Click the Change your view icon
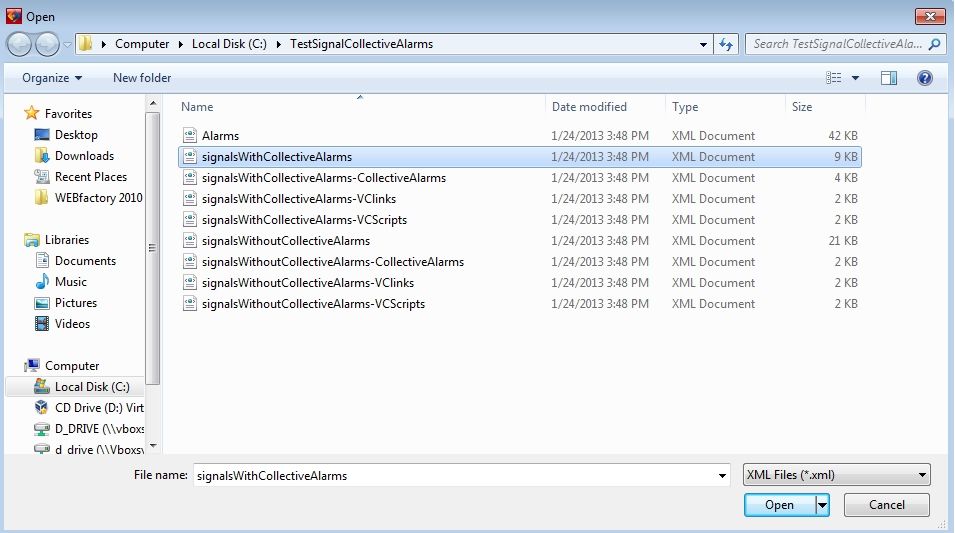955x533 pixels. coord(834,78)
